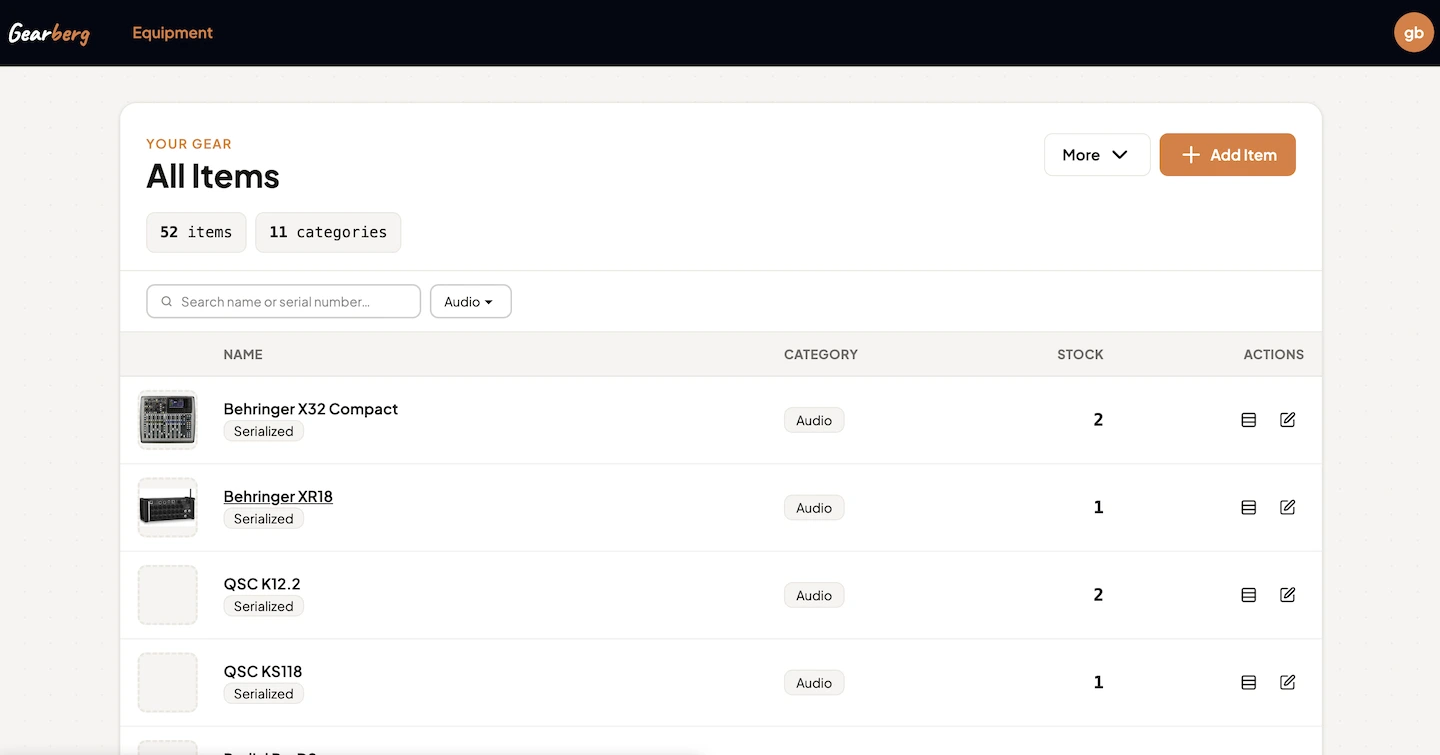This screenshot has height=755, width=1440.
Task: Click the Serialized badge under QSC KS118
Action: coord(263,694)
